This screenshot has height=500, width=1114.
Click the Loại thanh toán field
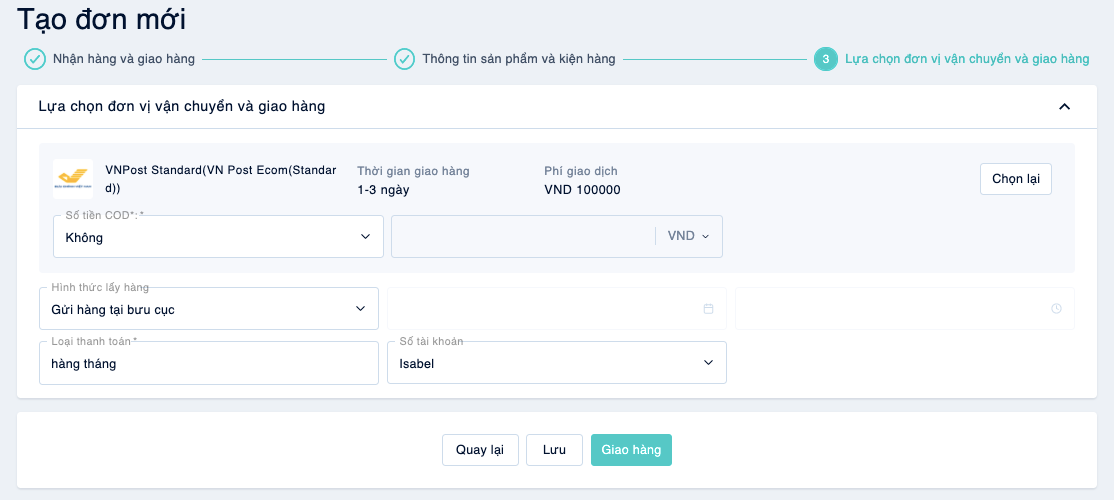[209, 363]
